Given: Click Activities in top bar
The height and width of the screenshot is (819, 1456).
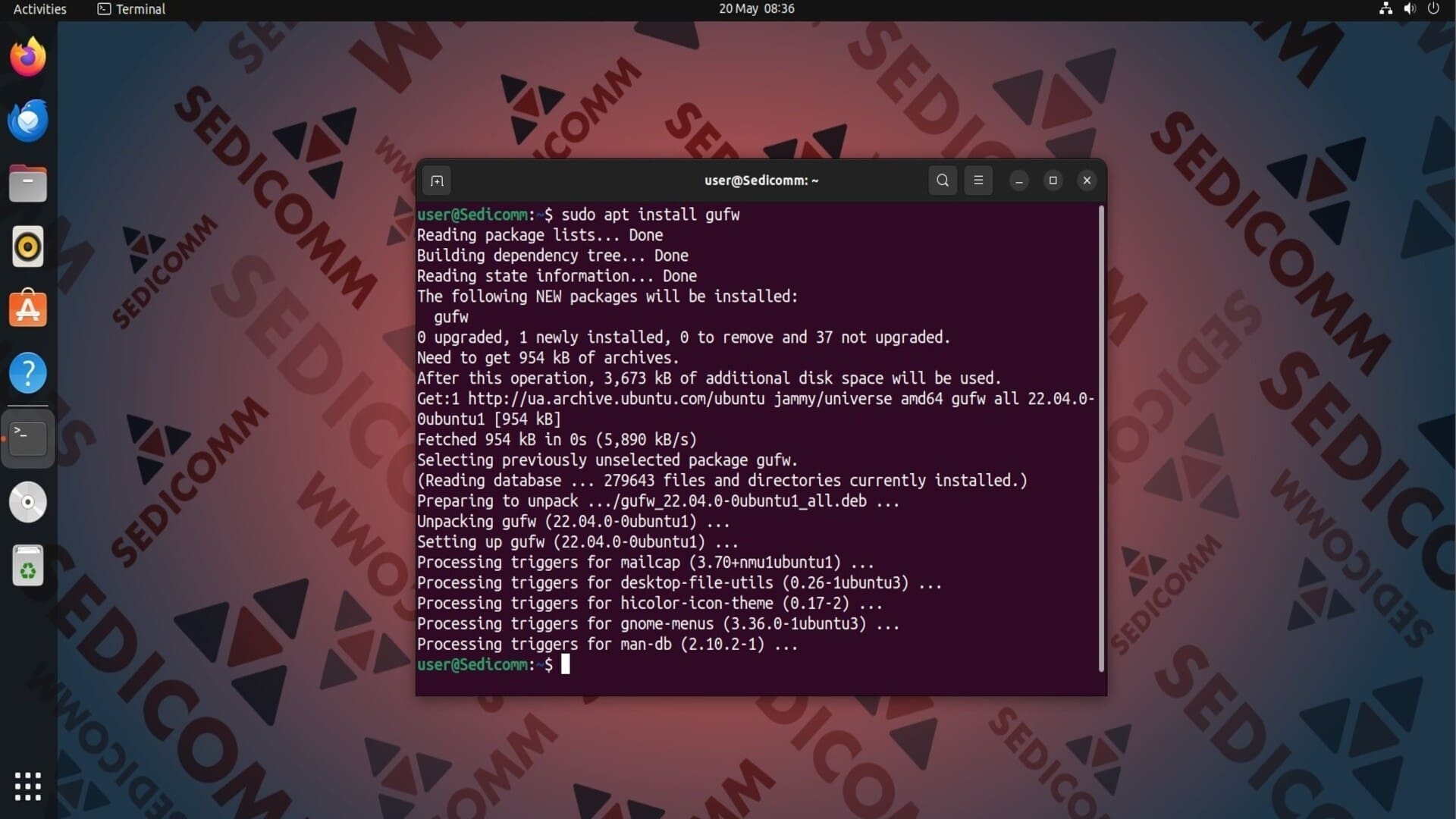Looking at the screenshot, I should point(39,9).
